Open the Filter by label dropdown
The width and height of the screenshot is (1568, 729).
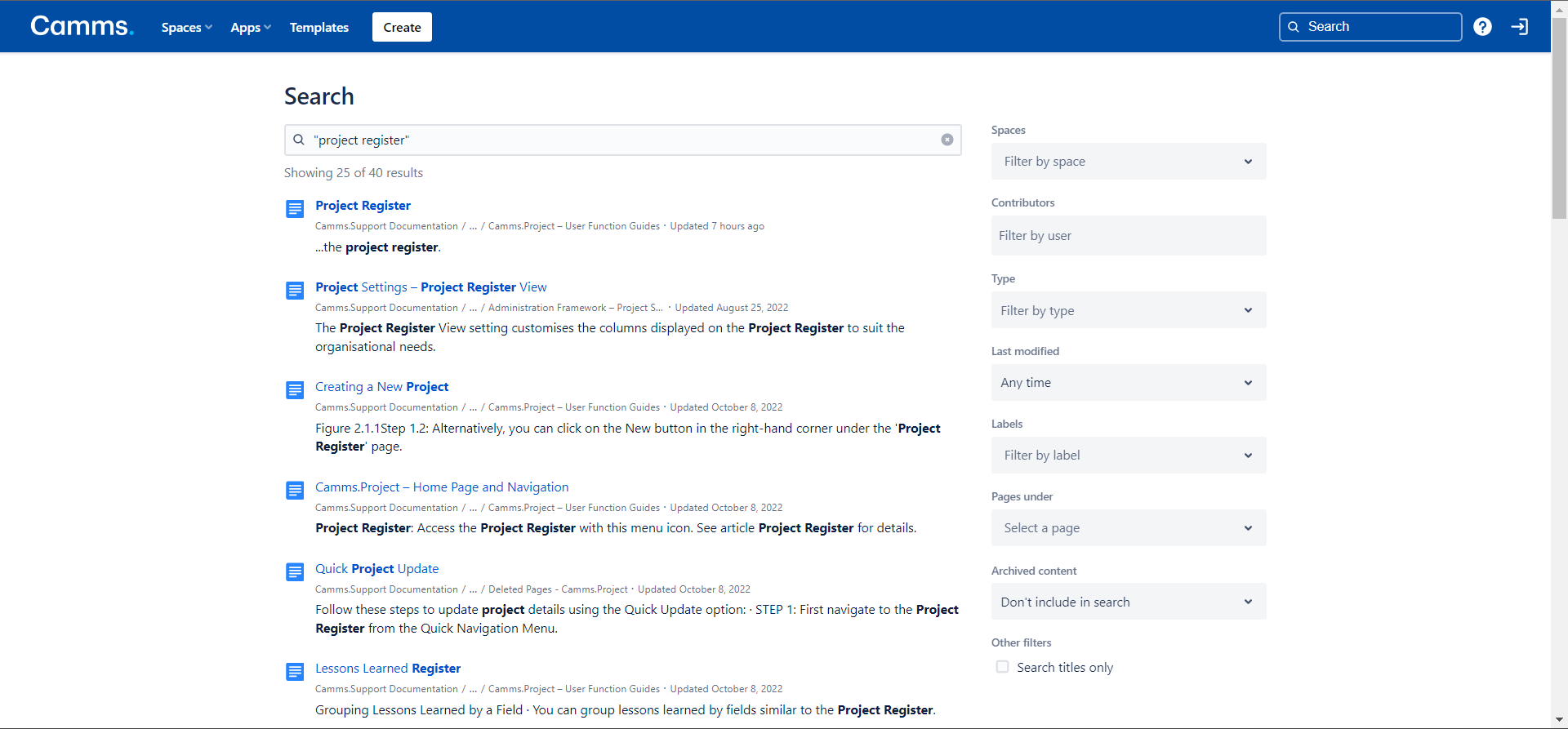(1129, 456)
